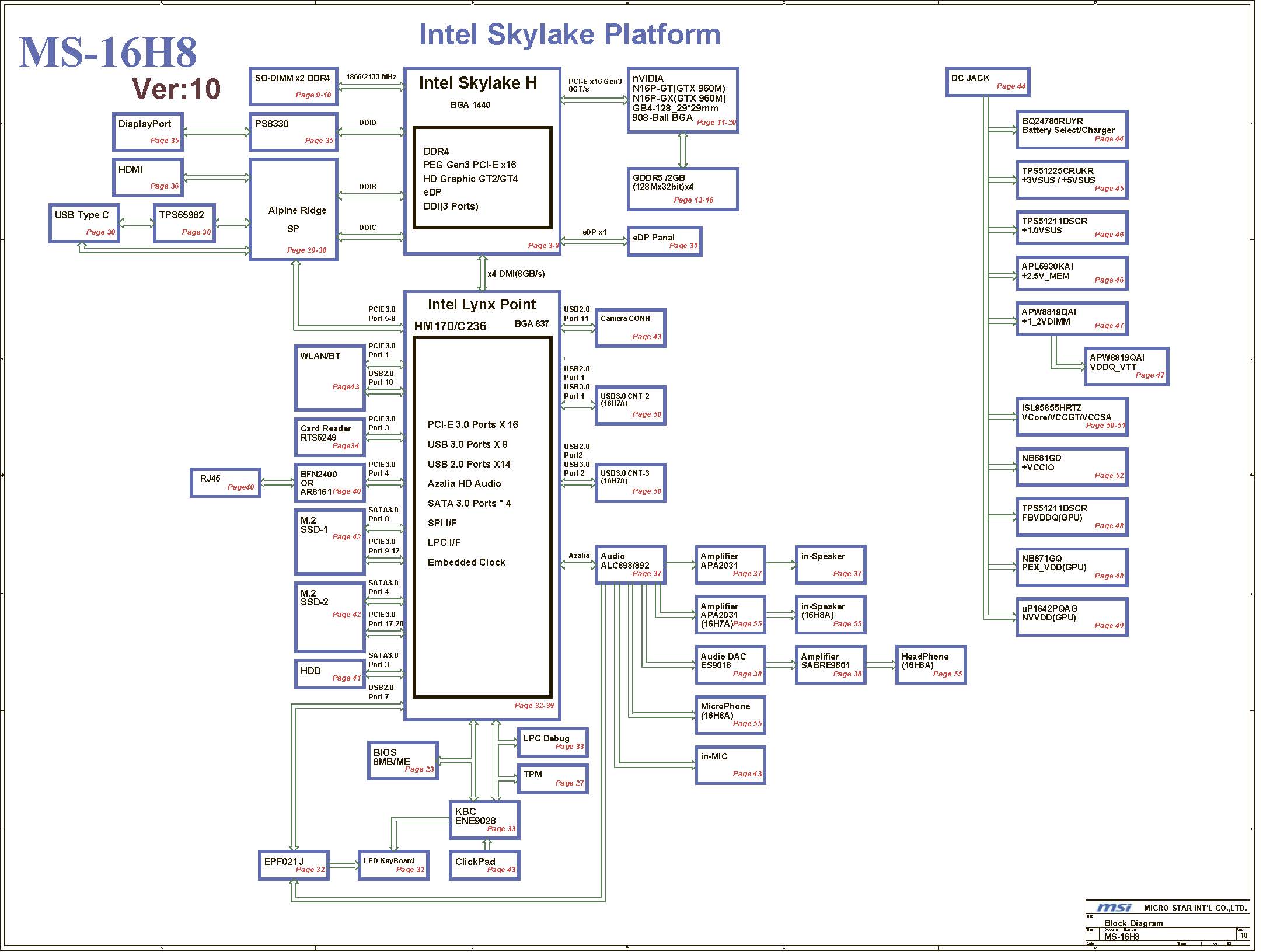This screenshot has width=1263, height=952.
Task: Click the "BIOS 8MB/ME" block
Action: [403, 761]
